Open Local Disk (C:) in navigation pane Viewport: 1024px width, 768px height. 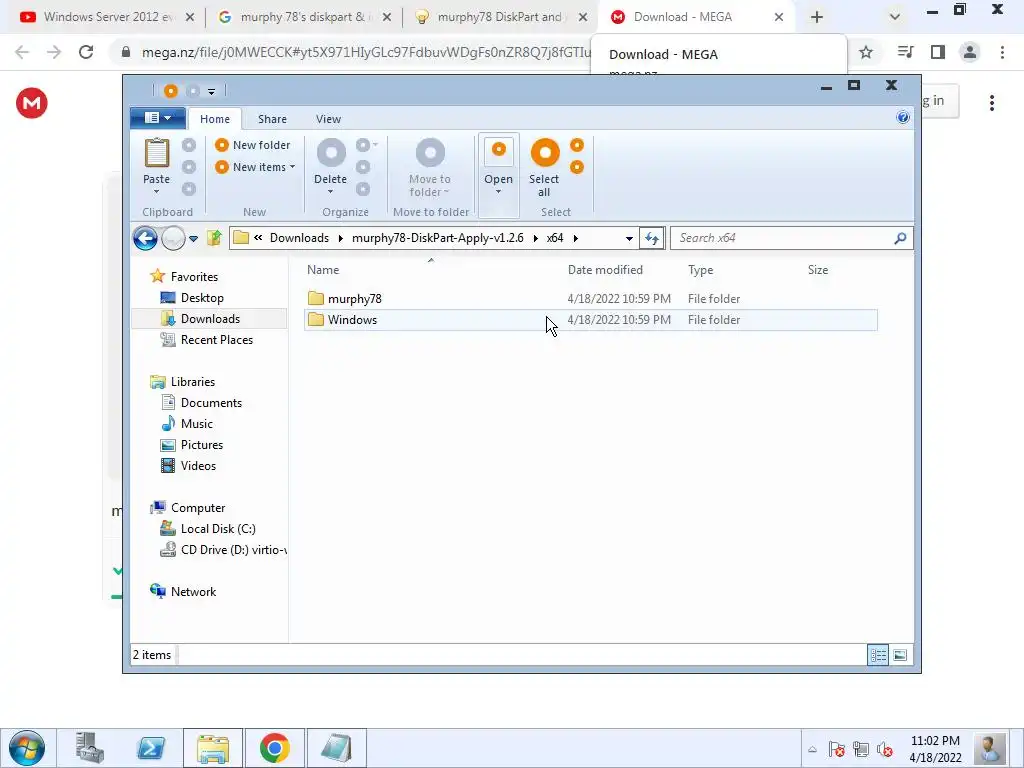(217, 529)
